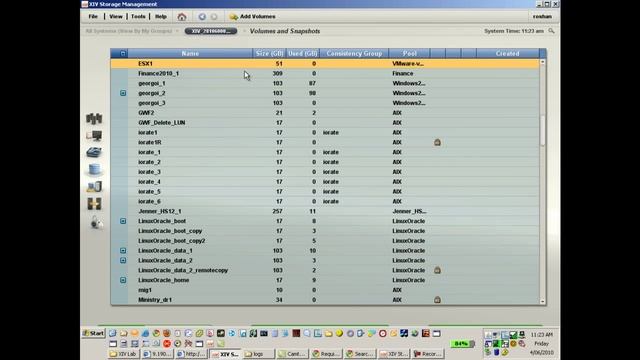The width and height of the screenshot is (640, 360).
Task: Click the System Time display
Action: [x=514, y=31]
